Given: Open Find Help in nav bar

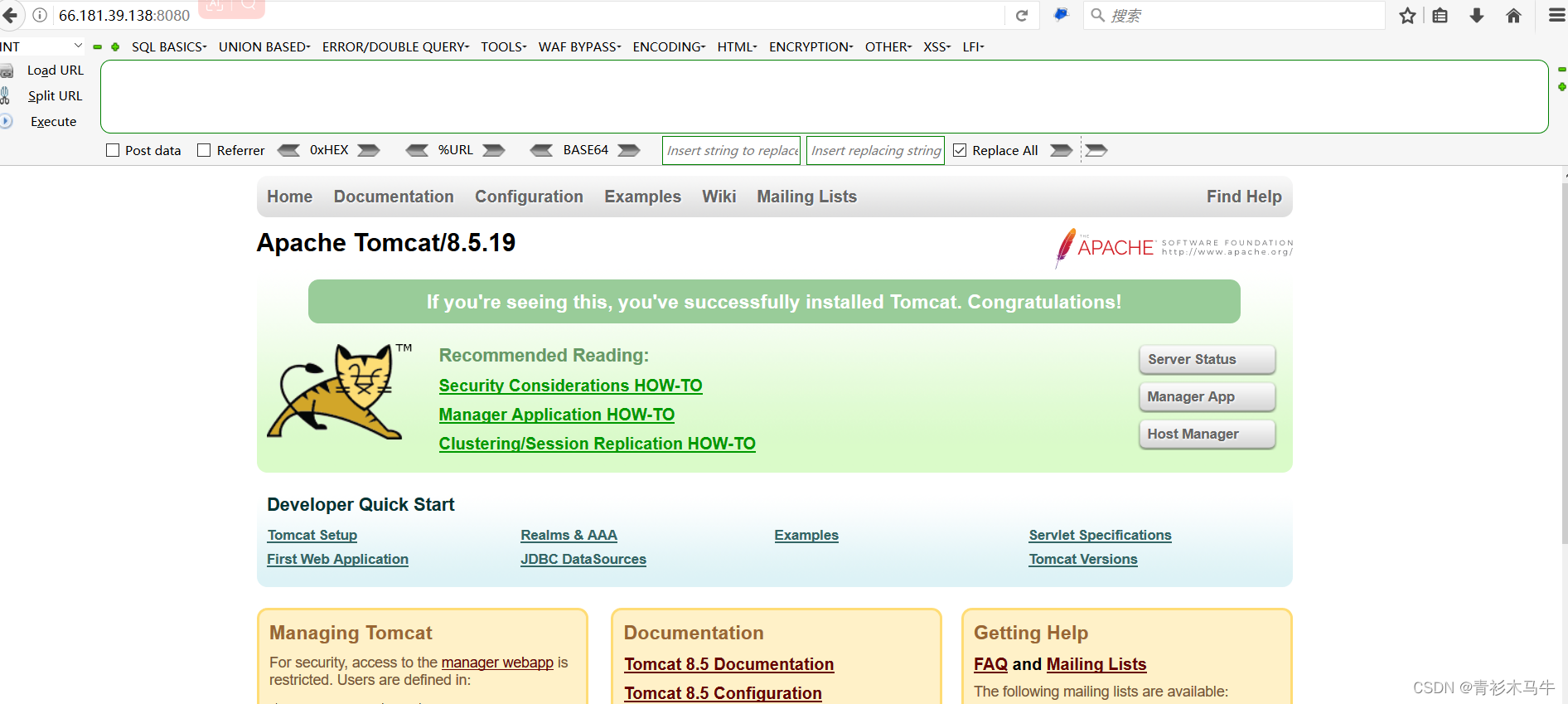Looking at the screenshot, I should click(1244, 197).
